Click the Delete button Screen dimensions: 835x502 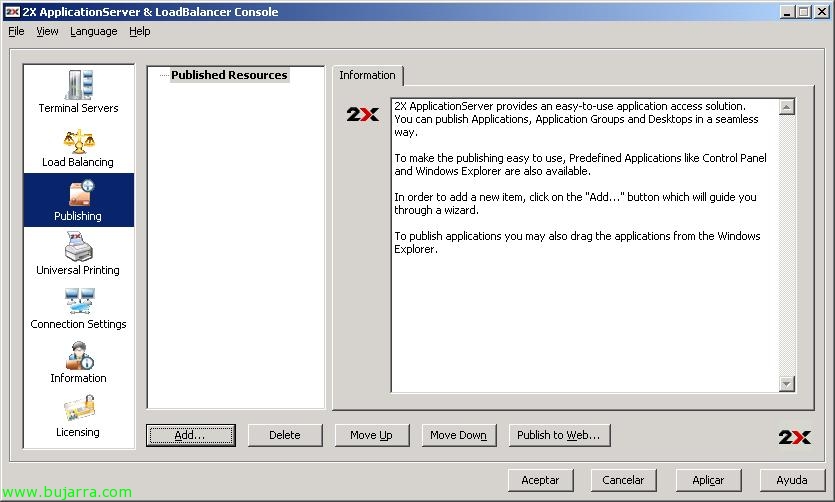[x=285, y=435]
